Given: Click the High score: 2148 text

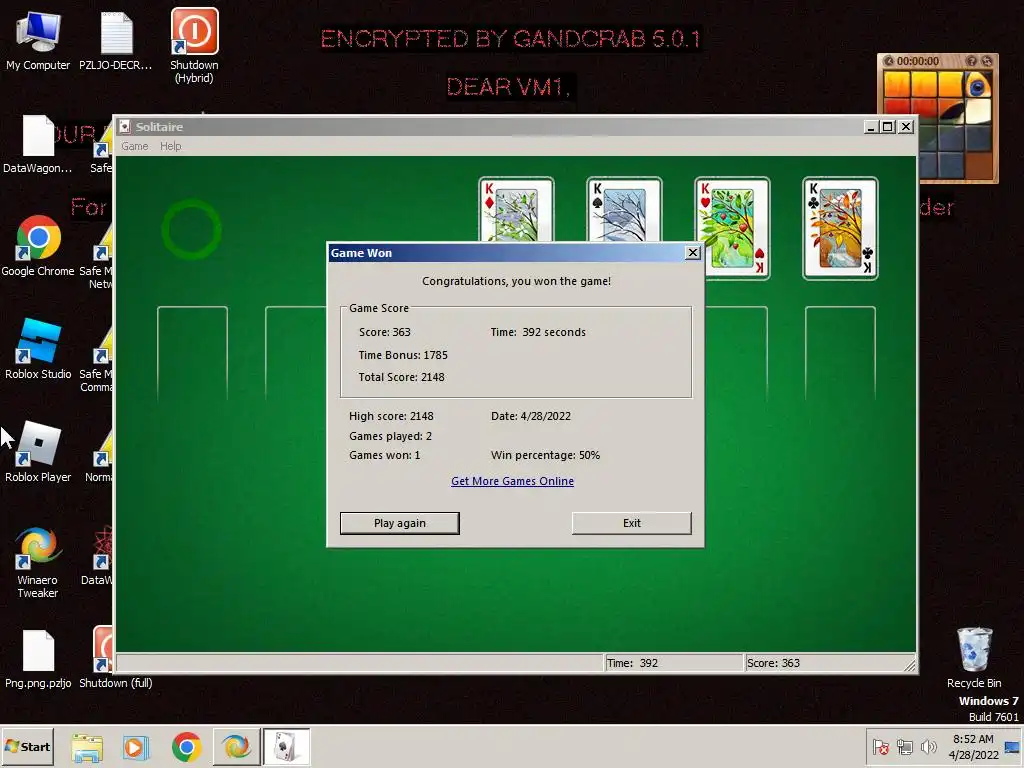Looking at the screenshot, I should [391, 416].
